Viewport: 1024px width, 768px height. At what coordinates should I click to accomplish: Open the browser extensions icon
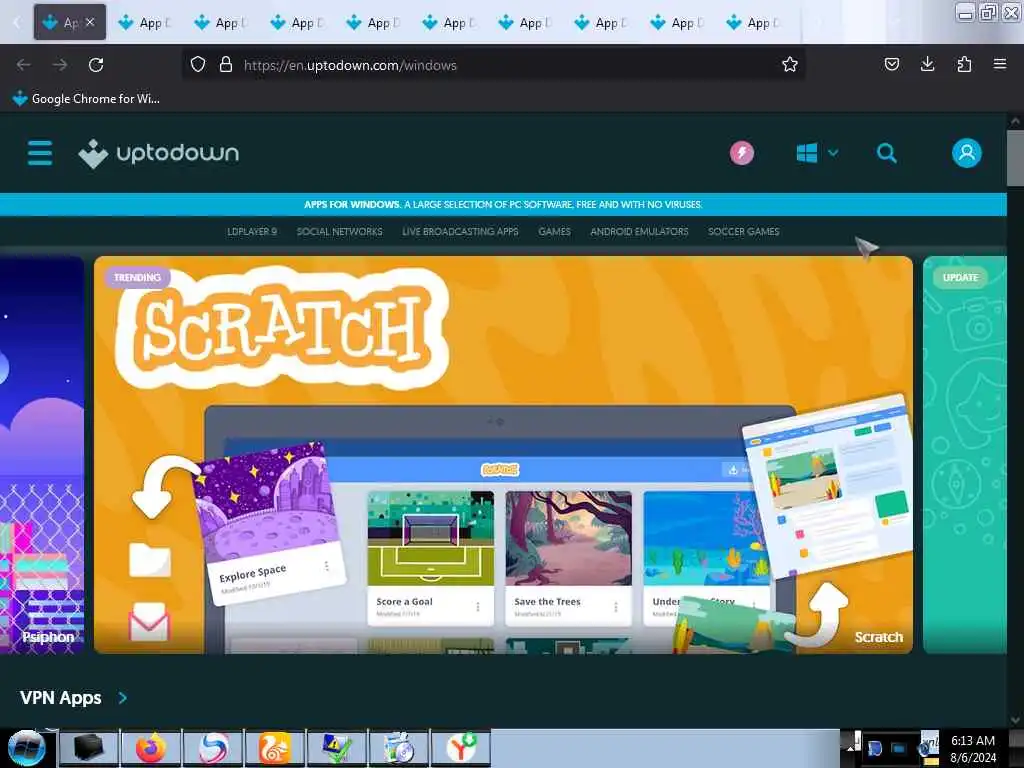(x=964, y=64)
